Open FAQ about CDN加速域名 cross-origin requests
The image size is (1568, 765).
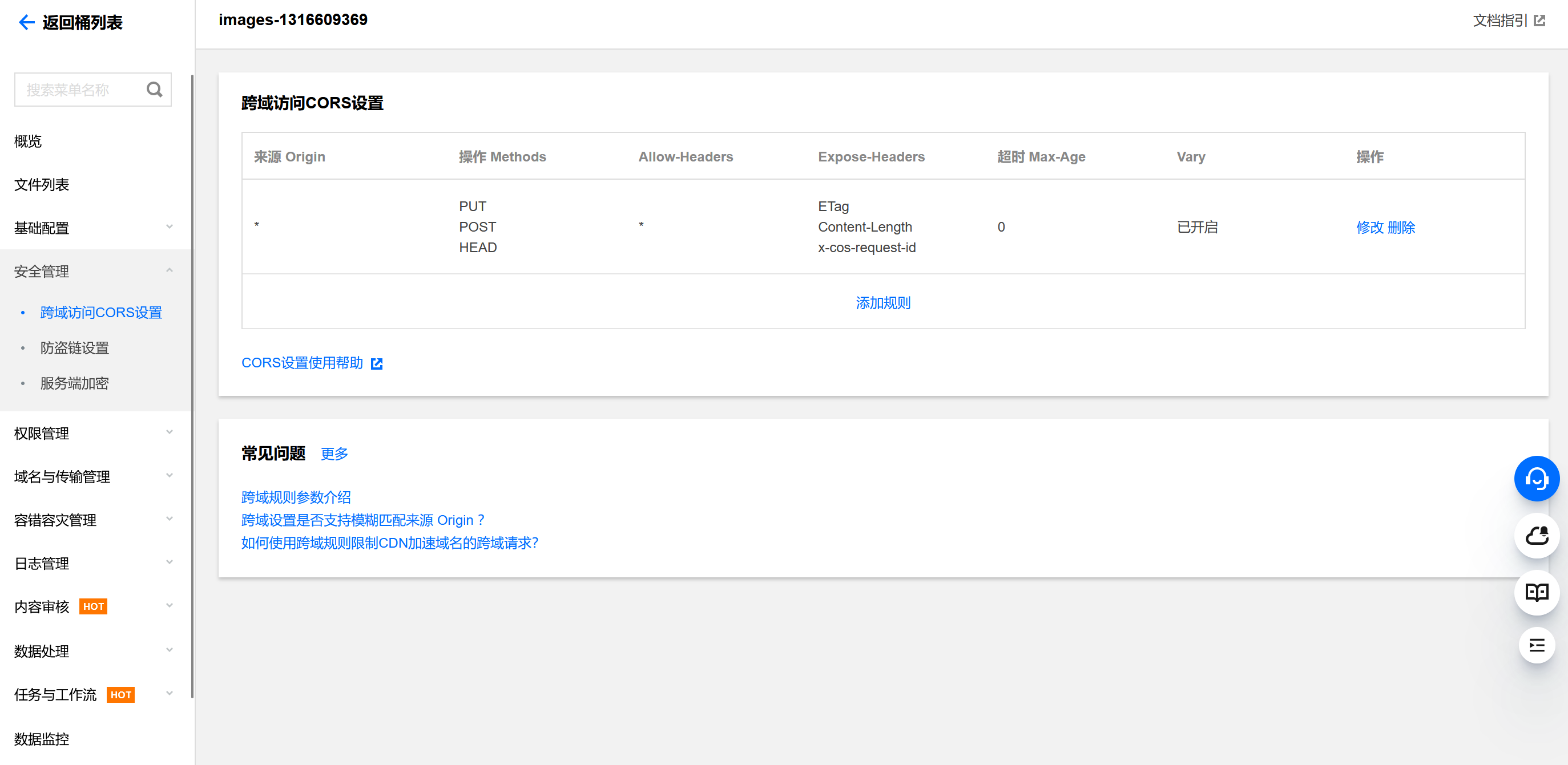click(389, 543)
